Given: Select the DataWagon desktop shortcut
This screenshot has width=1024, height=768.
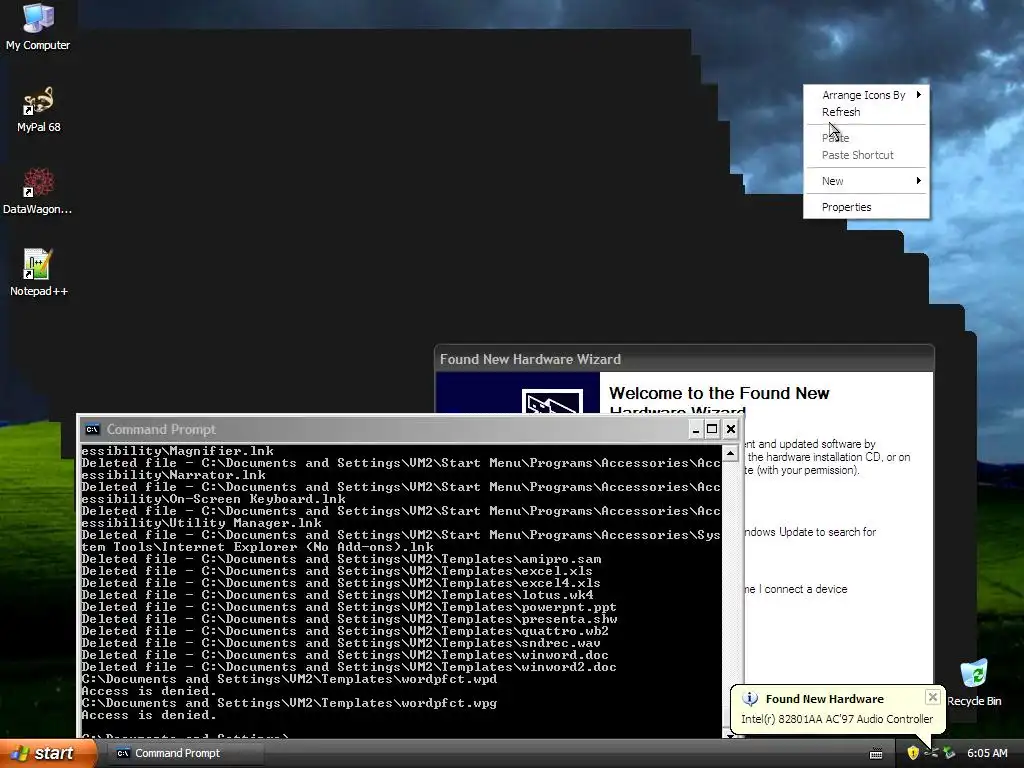Looking at the screenshot, I should [x=38, y=191].
